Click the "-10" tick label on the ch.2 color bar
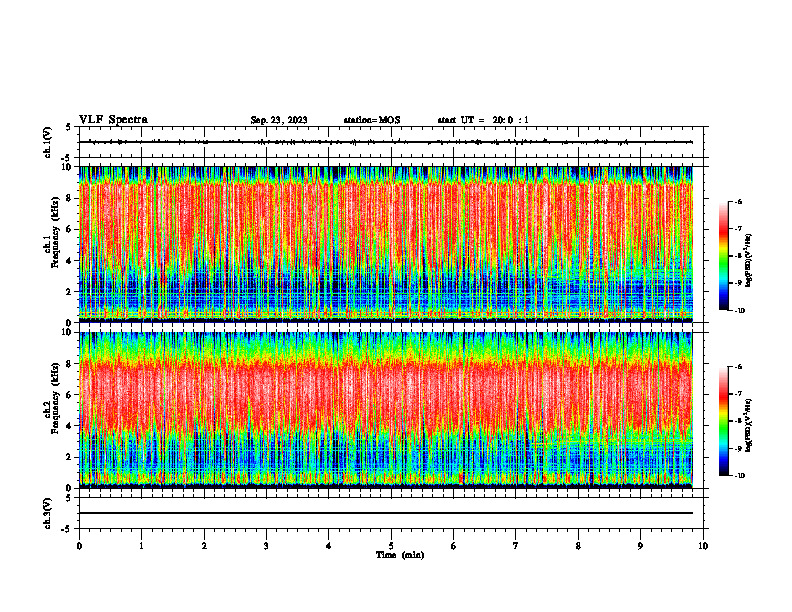The height and width of the screenshot is (612, 792). click(739, 476)
